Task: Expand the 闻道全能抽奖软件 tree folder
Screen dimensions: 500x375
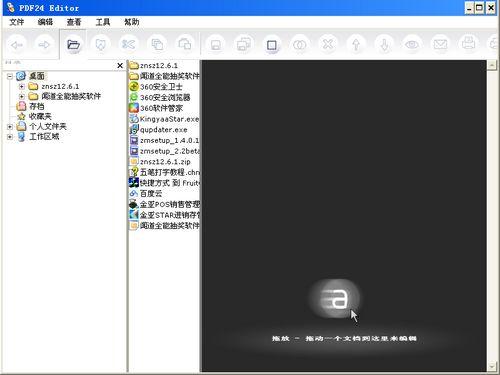Action: [x=21, y=96]
